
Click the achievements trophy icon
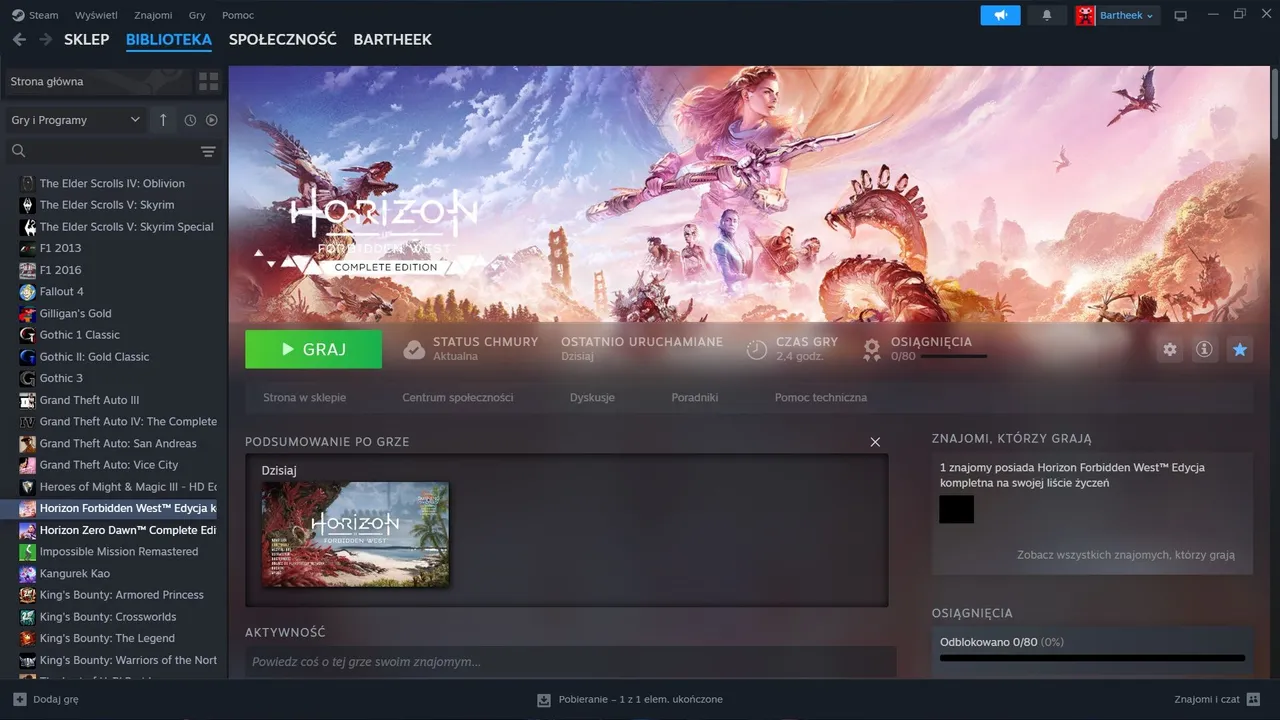click(872, 350)
